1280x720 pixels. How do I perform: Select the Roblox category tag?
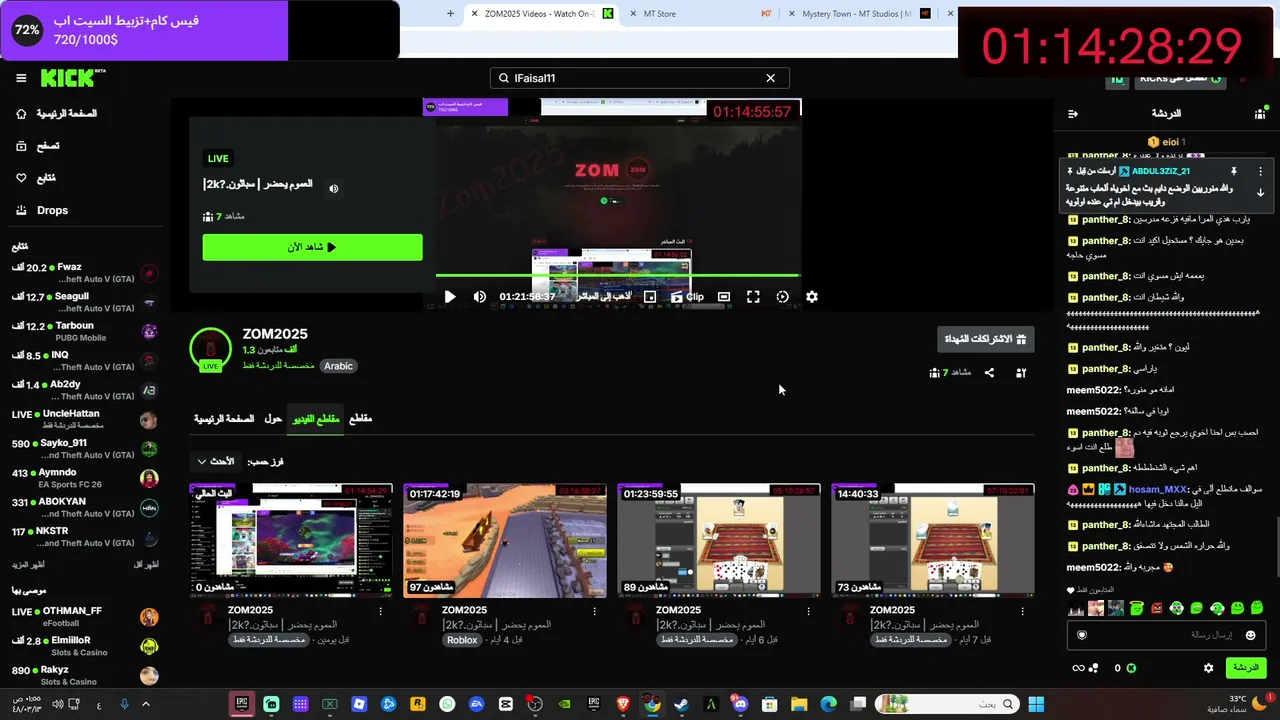coord(462,640)
